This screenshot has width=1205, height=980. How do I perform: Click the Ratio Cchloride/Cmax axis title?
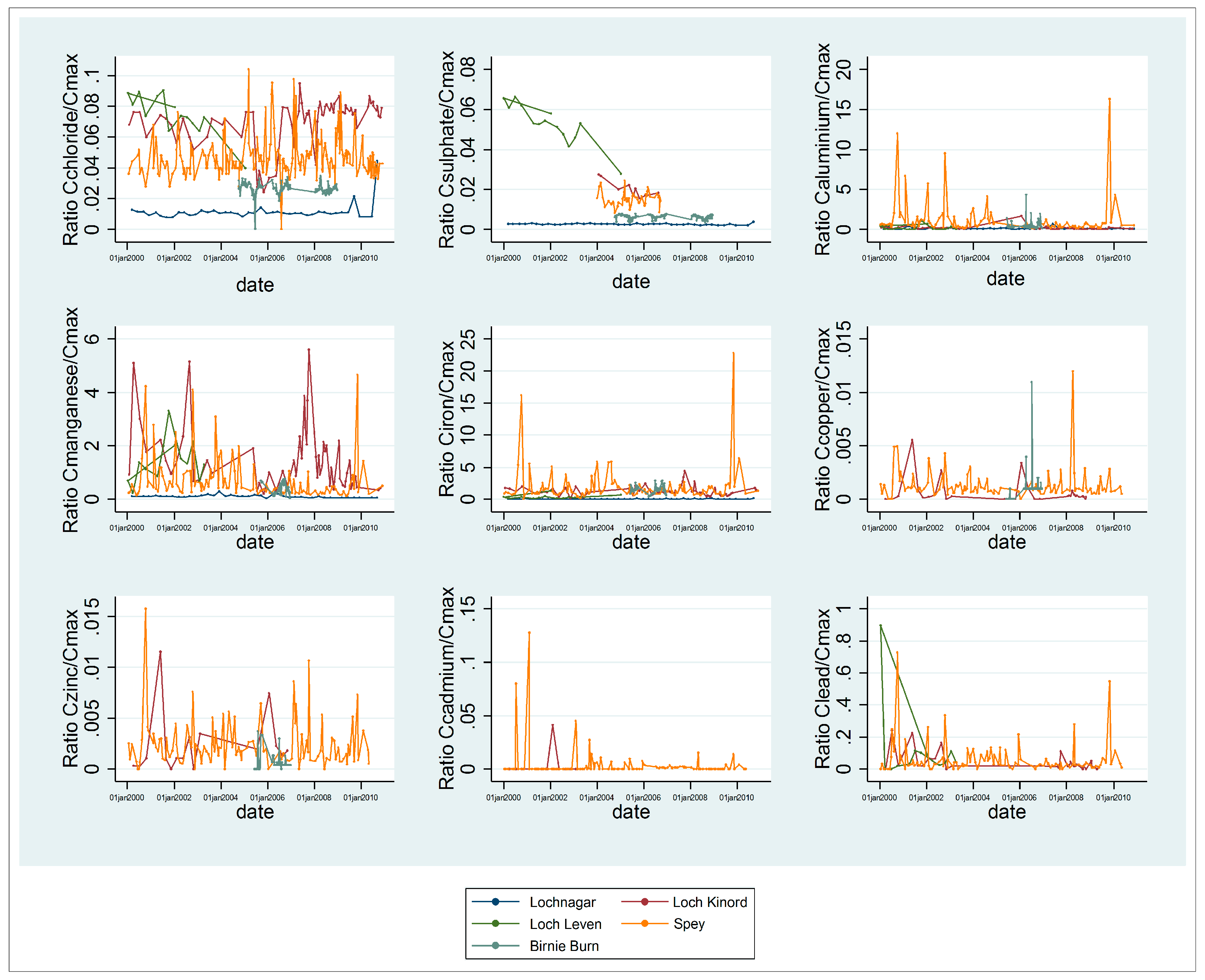point(71,149)
